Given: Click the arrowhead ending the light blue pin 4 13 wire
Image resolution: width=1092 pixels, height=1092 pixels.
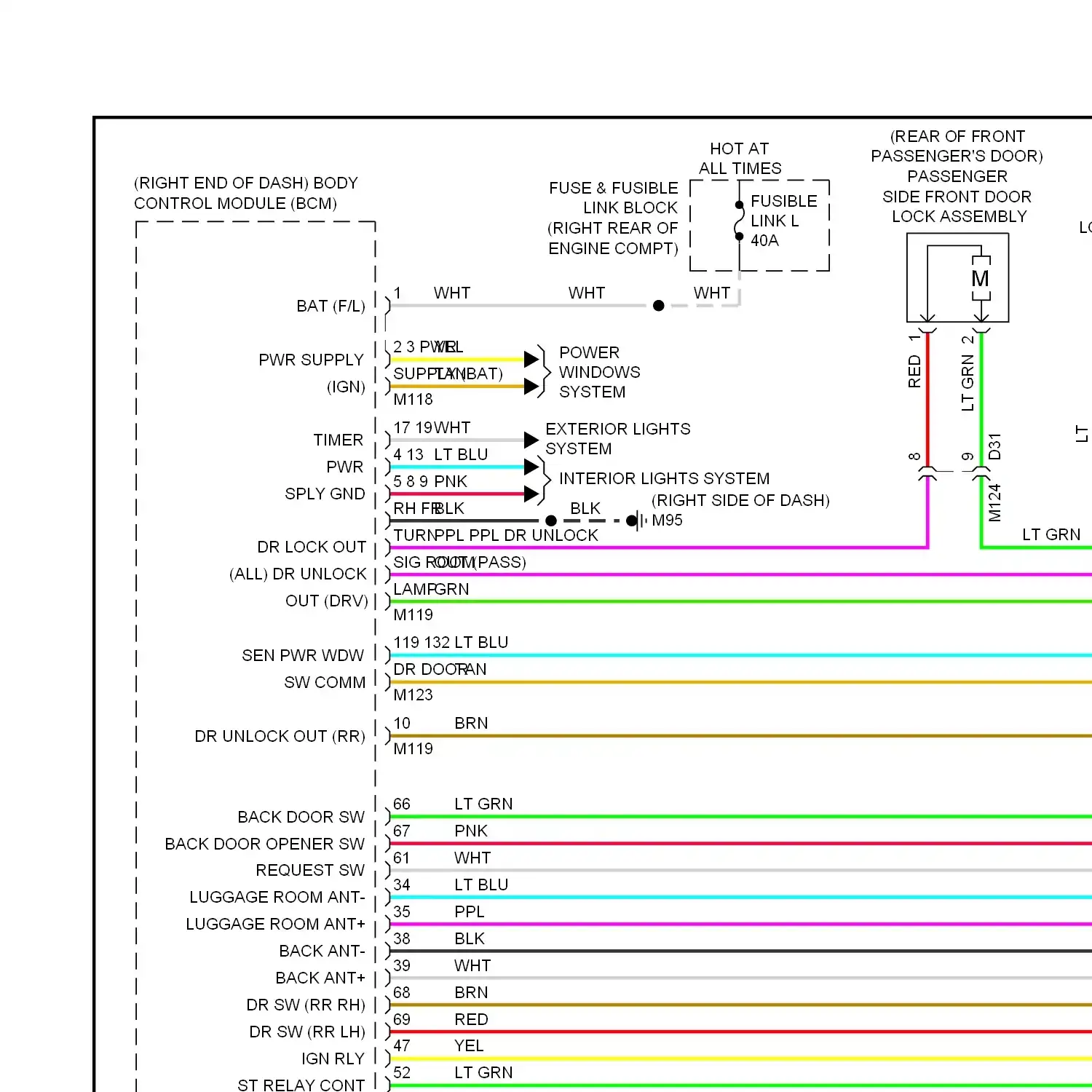Looking at the screenshot, I should 531,467.
